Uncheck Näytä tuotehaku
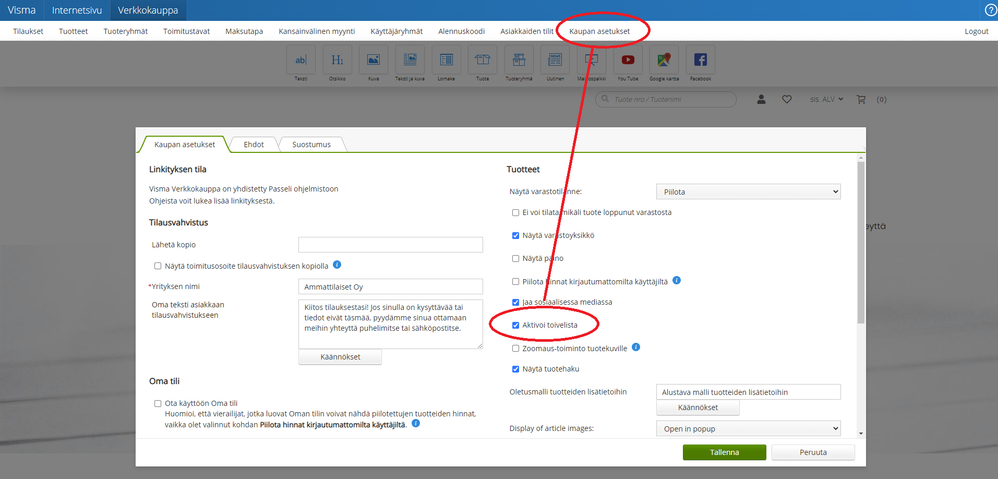 tap(516, 369)
